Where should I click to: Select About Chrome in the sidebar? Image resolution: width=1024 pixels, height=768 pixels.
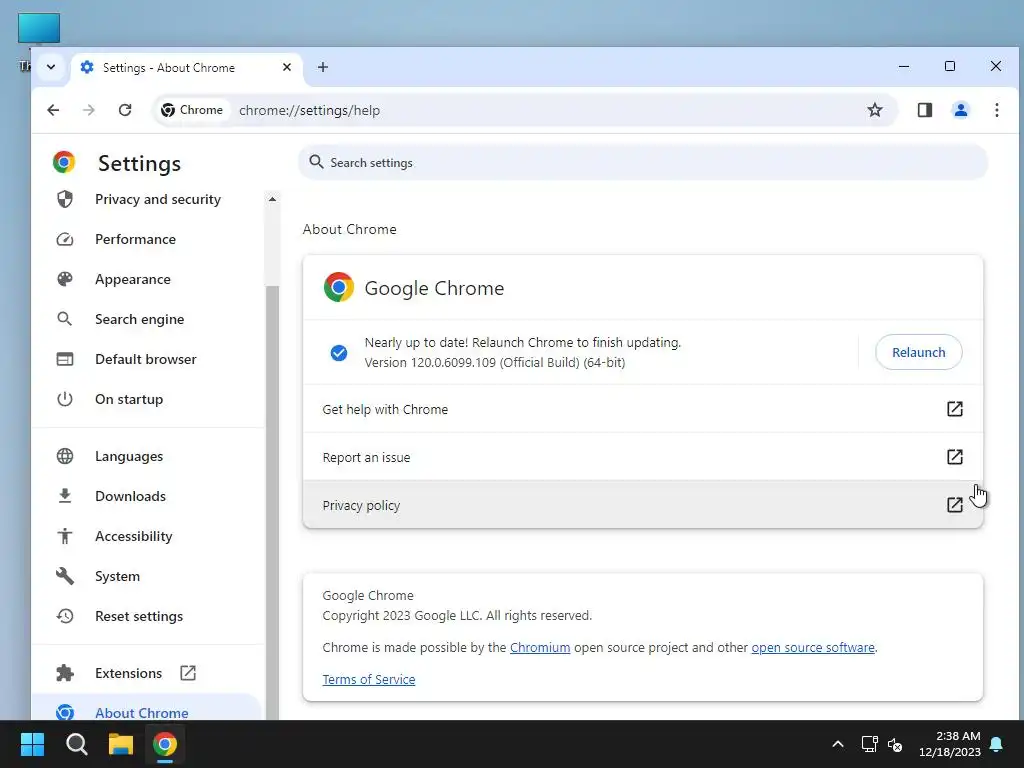[x=148, y=709]
